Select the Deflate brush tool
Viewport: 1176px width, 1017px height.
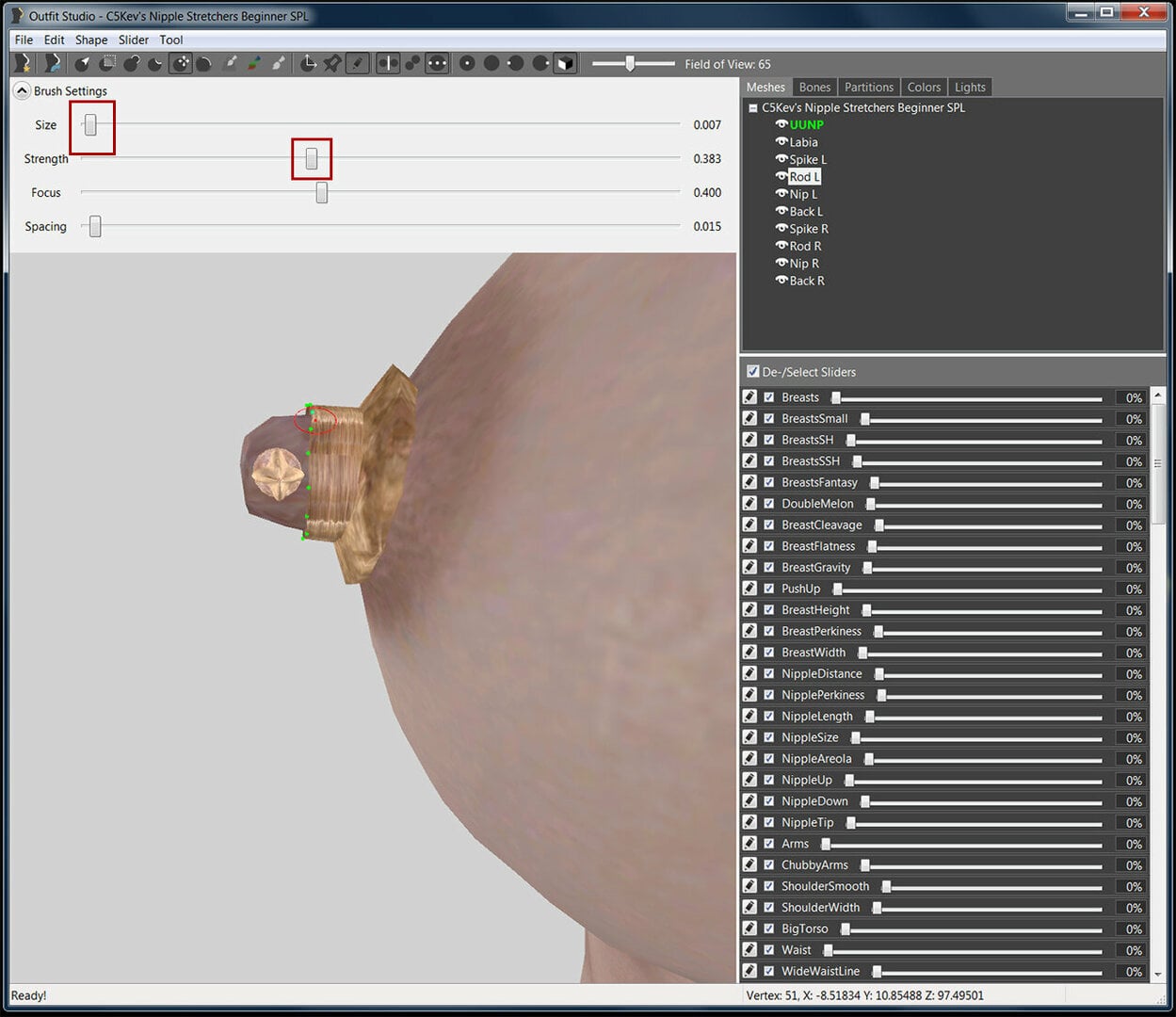(x=155, y=63)
